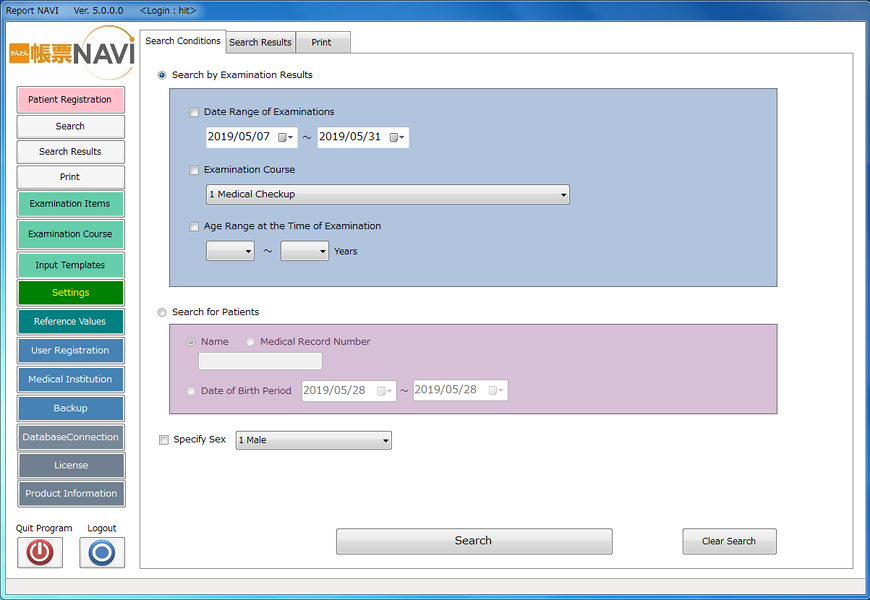Check Age Range at Time of Examination
The image size is (870, 600).
[194, 227]
